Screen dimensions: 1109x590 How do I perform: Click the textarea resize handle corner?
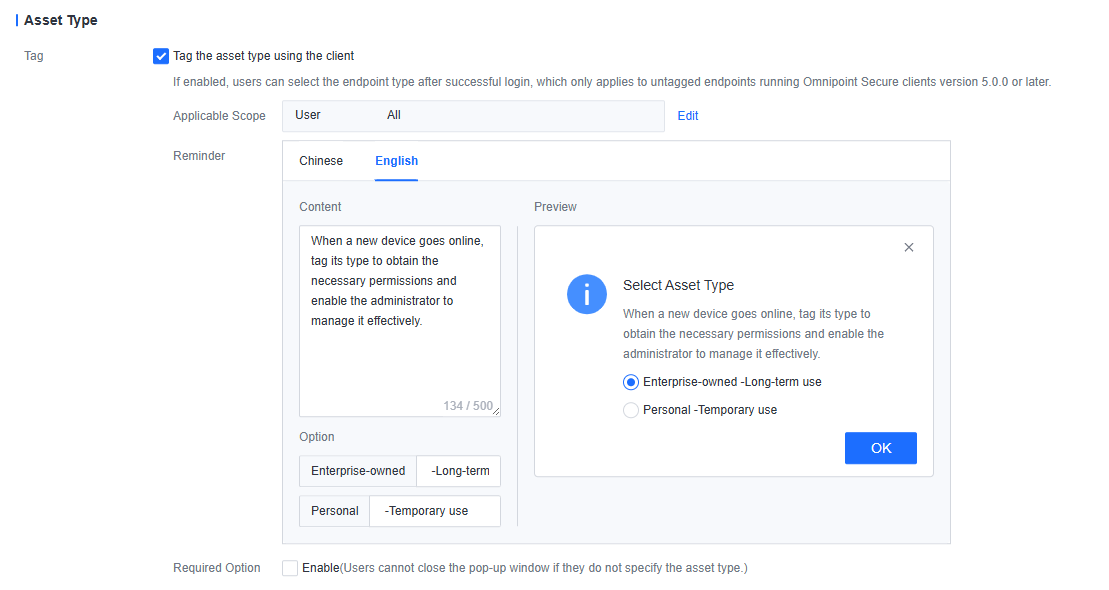497,412
